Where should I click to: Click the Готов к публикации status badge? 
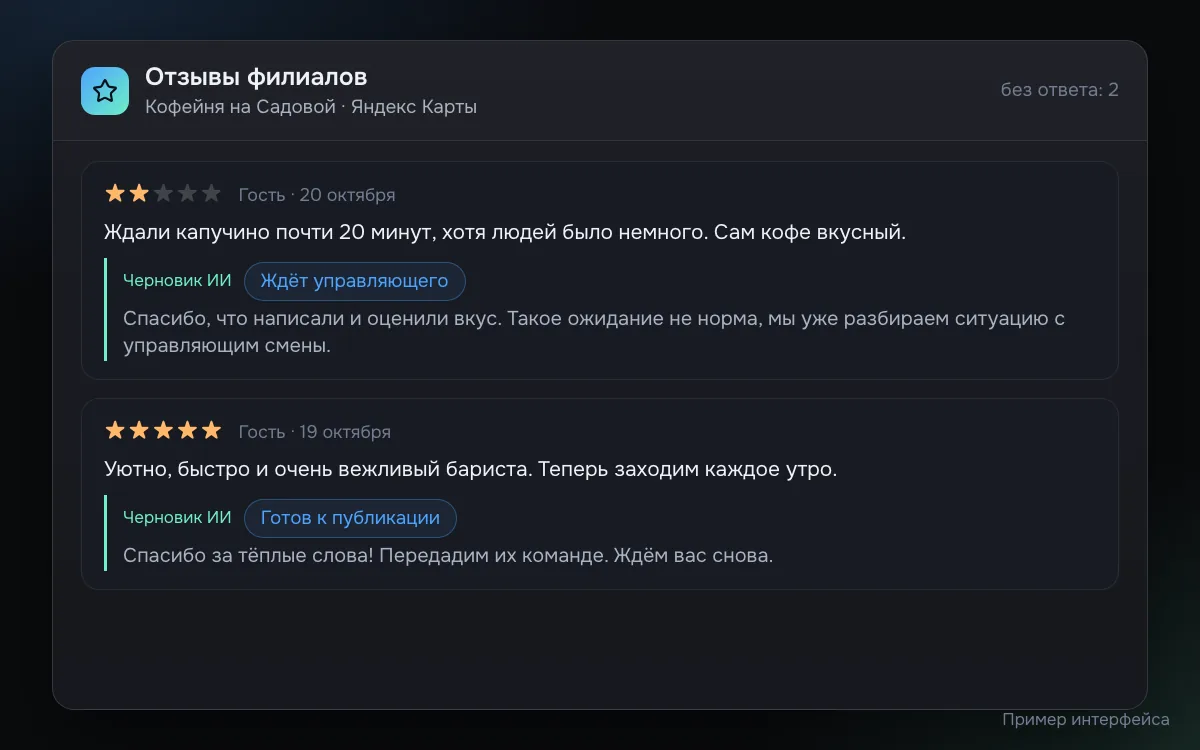click(350, 518)
